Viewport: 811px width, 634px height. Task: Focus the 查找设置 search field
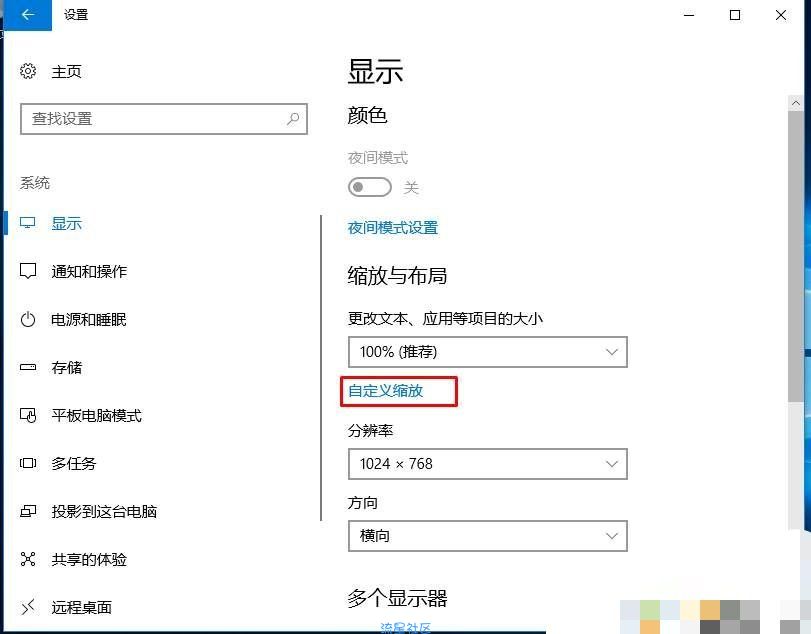click(x=164, y=119)
